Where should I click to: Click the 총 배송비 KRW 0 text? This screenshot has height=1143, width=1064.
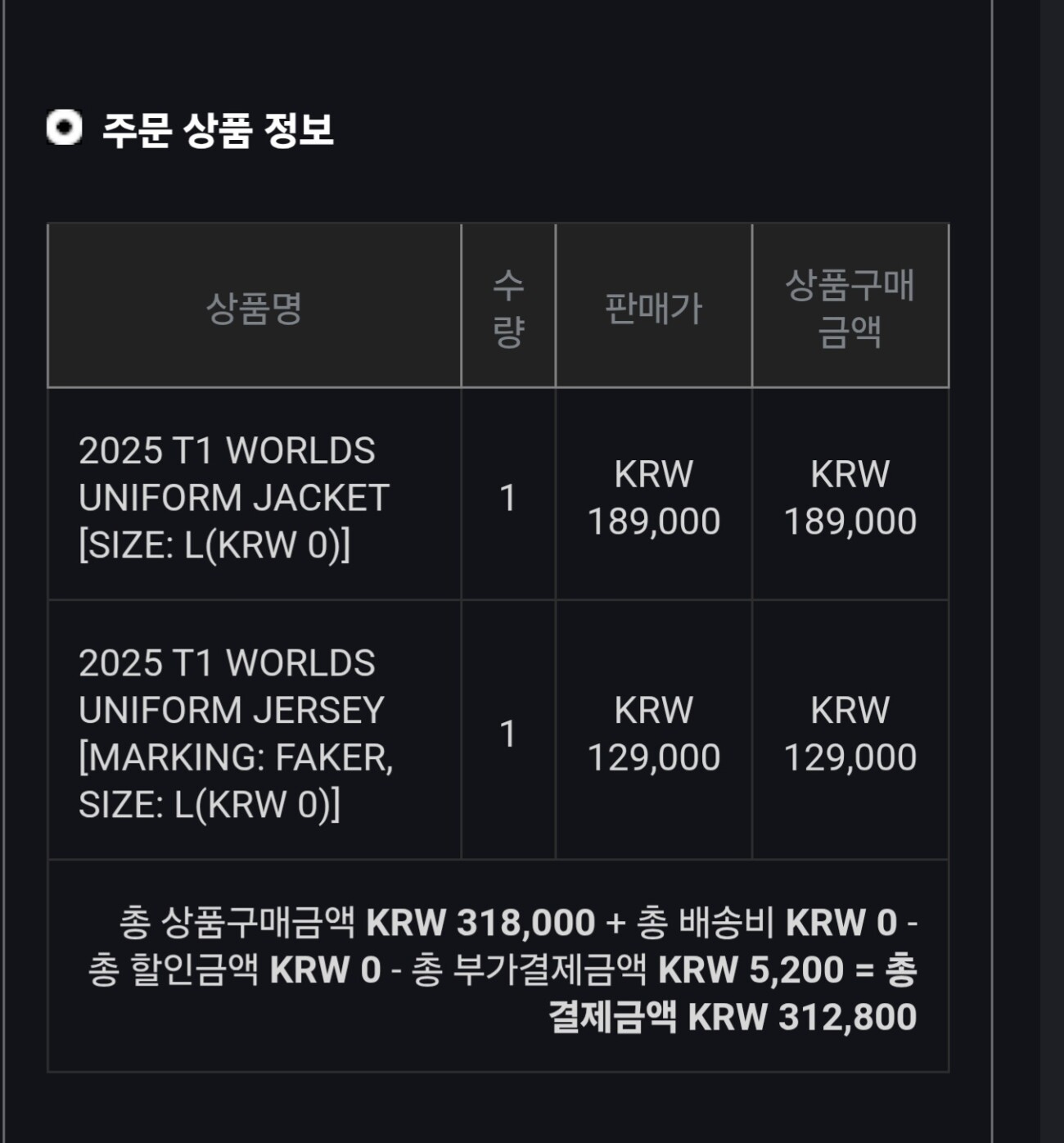pos(766,923)
